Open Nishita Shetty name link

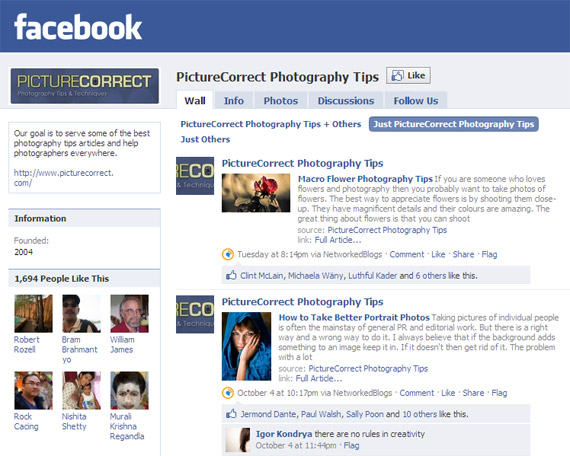(x=74, y=421)
